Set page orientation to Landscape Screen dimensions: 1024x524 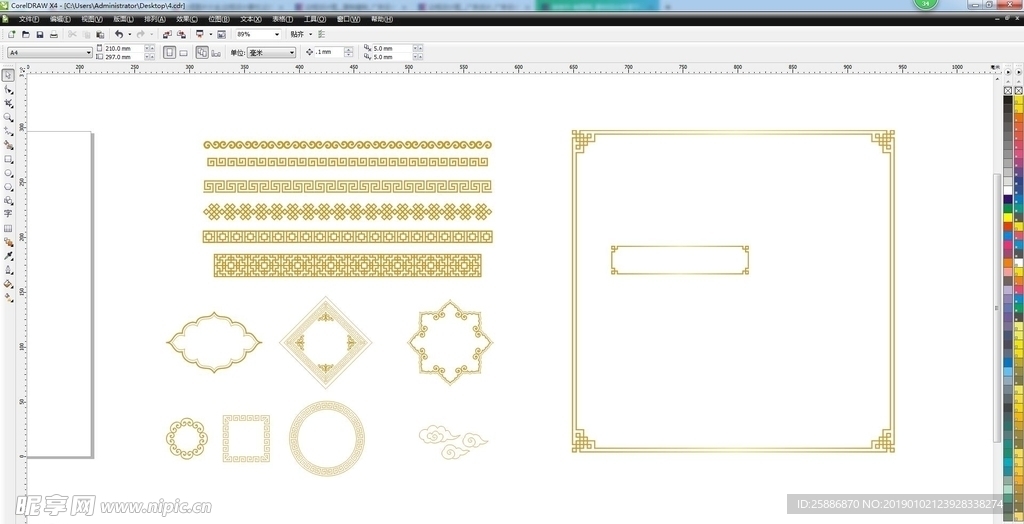click(x=184, y=52)
